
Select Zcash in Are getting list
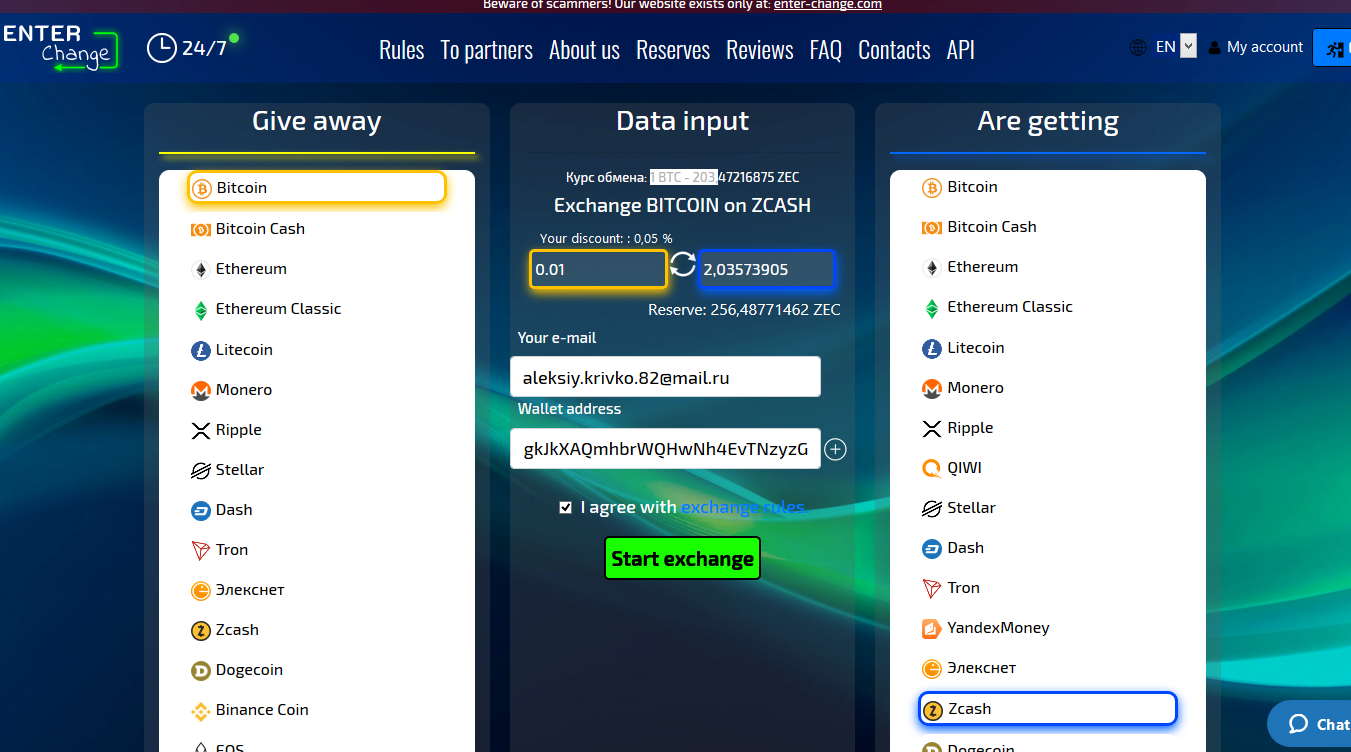[1048, 708]
